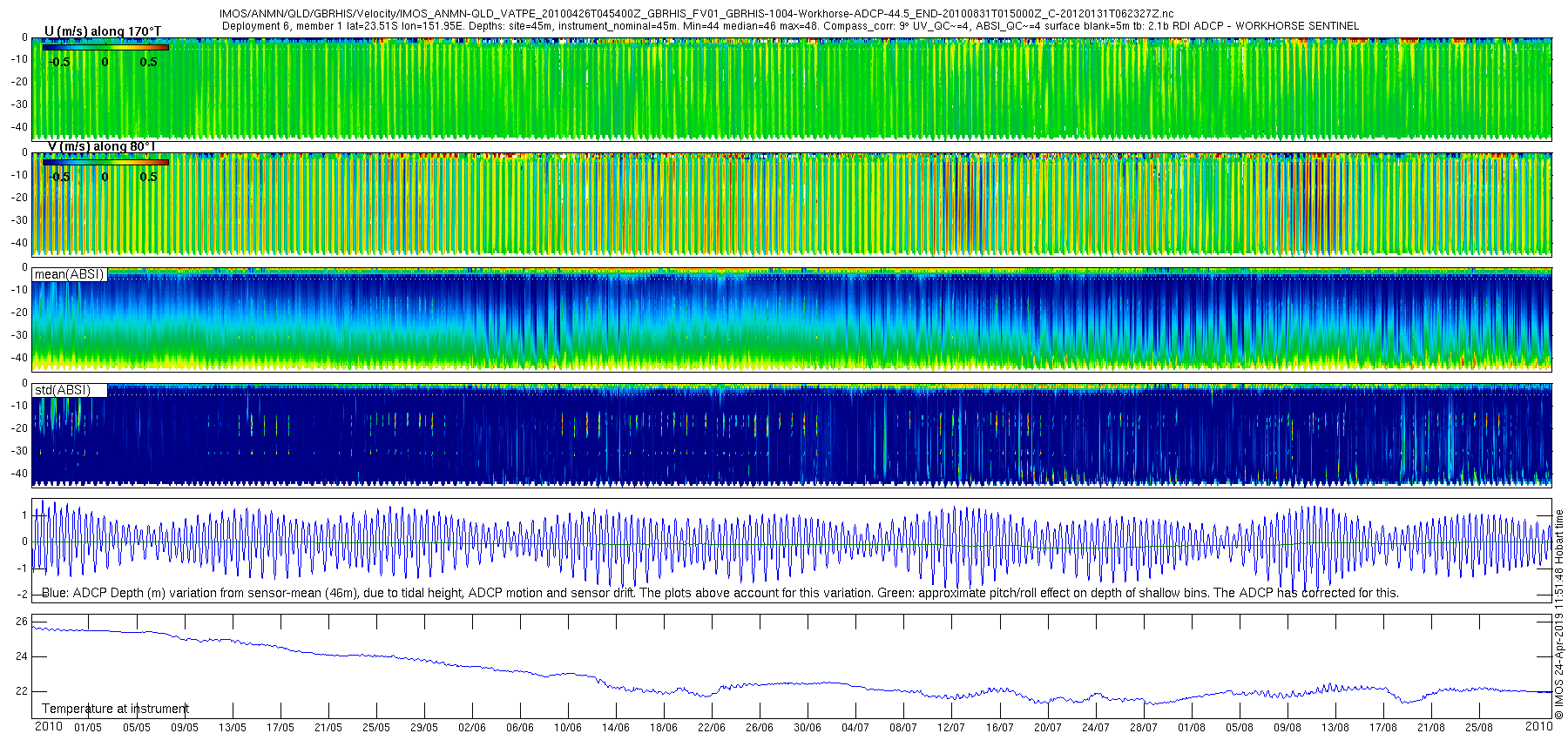
Task: Click the Deployment 6 metadata line
Action: (x=790, y=26)
